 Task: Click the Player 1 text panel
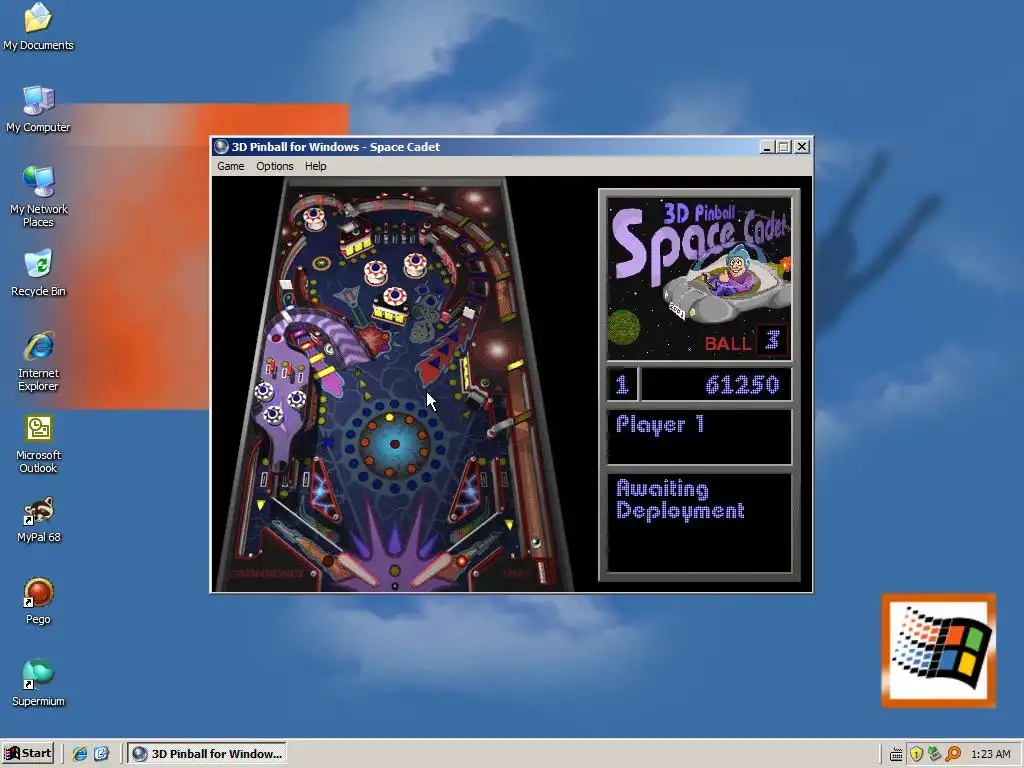tap(699, 436)
